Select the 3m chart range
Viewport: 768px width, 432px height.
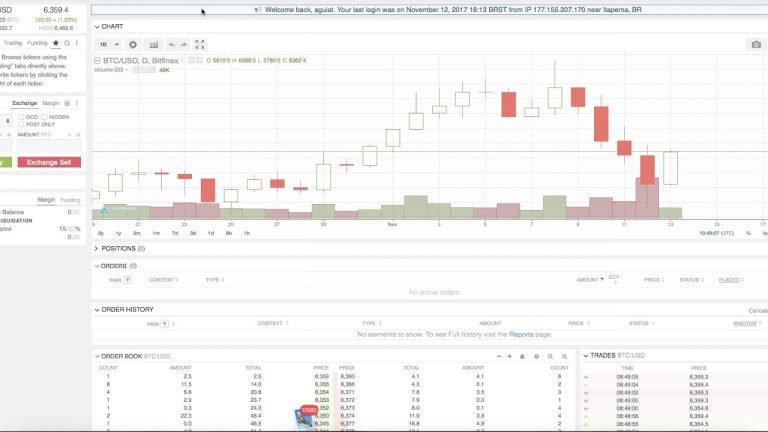pos(137,233)
